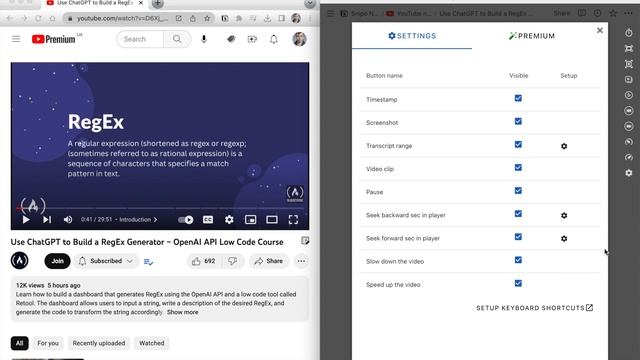The width and height of the screenshot is (640, 360).
Task: Uncheck Speed up the video checkbox
Action: tap(518, 283)
